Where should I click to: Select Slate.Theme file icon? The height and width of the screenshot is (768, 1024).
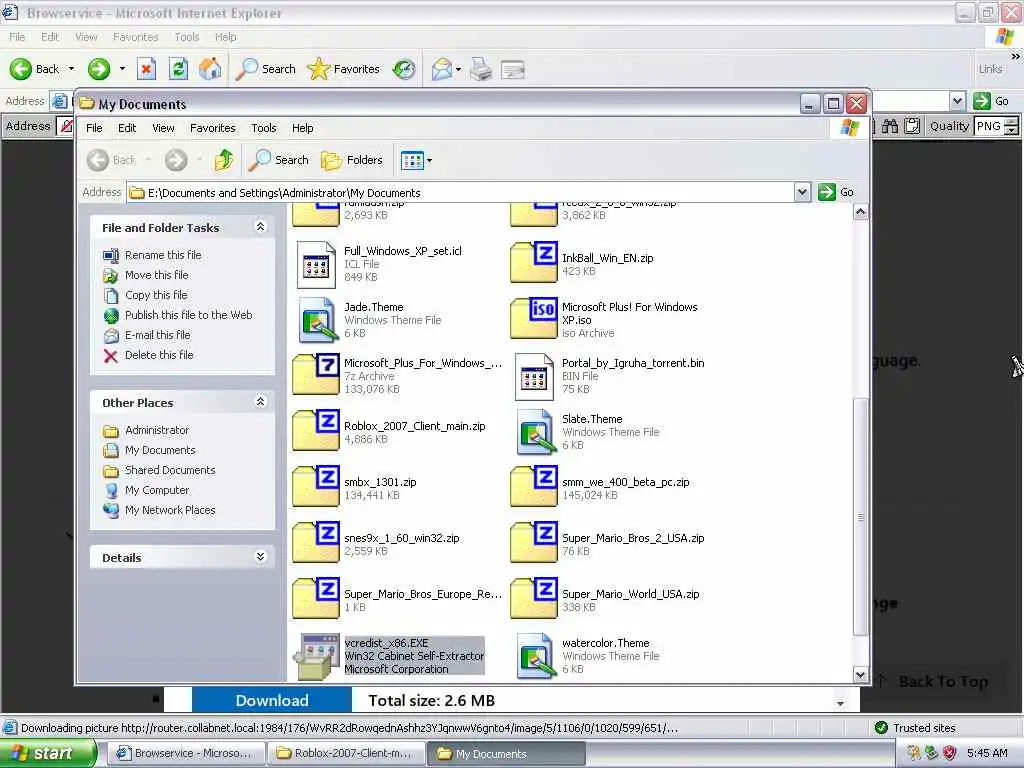point(535,432)
